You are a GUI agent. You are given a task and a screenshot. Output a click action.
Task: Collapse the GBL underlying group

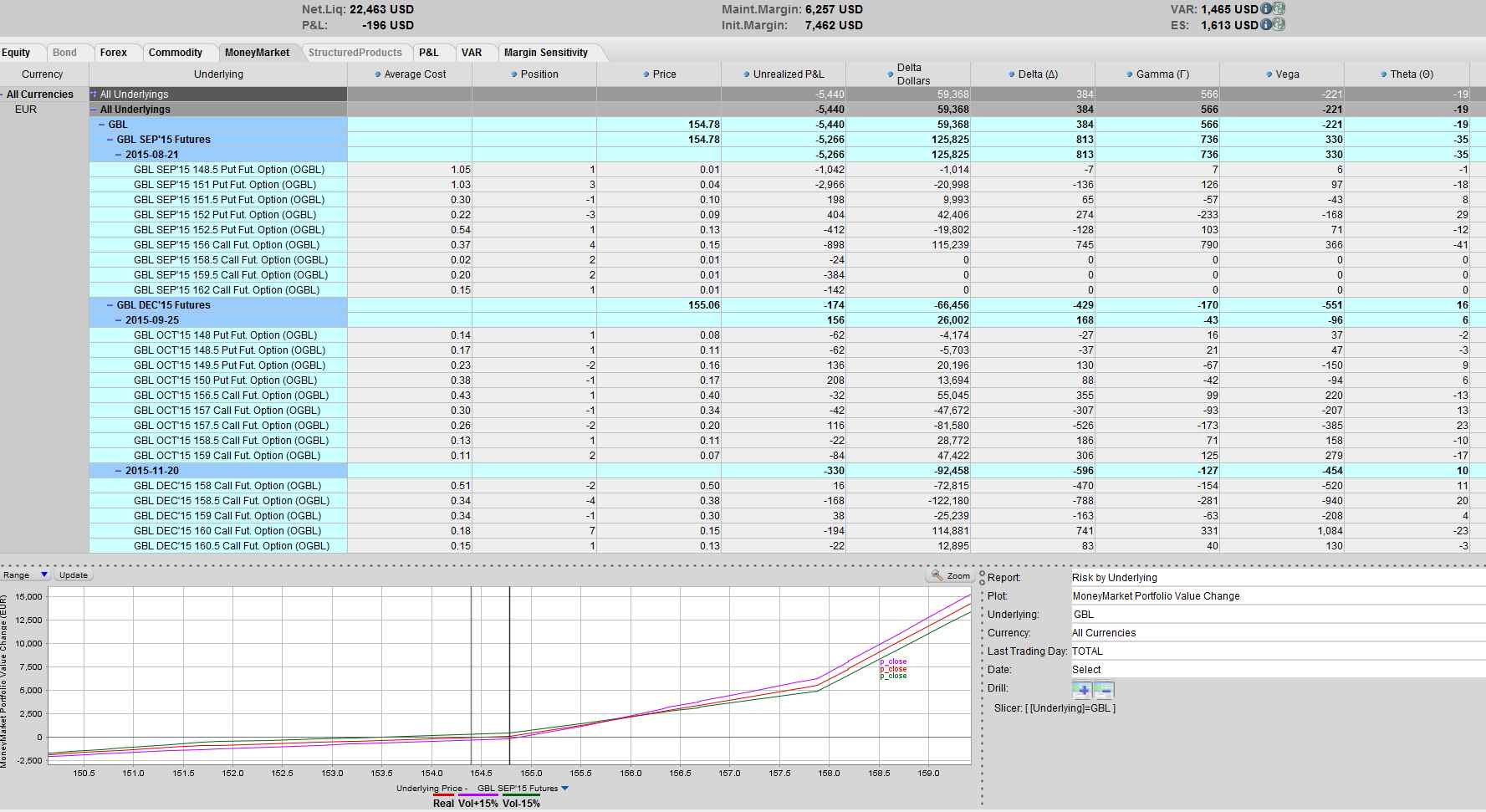click(103, 125)
